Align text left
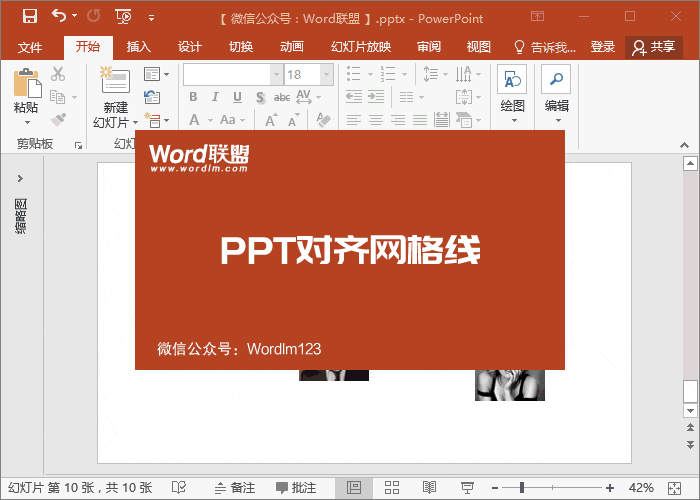Viewport: 700px width, 500px height. 354,120
